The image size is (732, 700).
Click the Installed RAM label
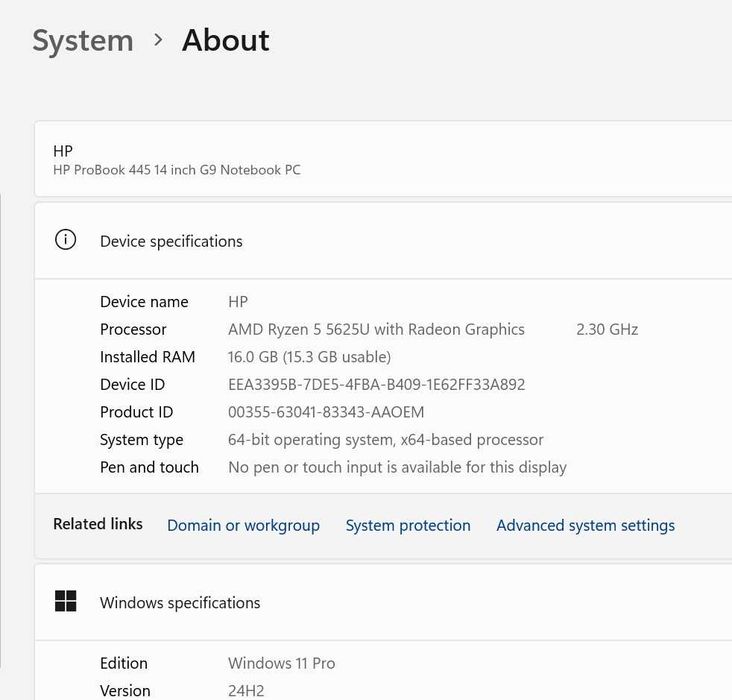pos(148,357)
